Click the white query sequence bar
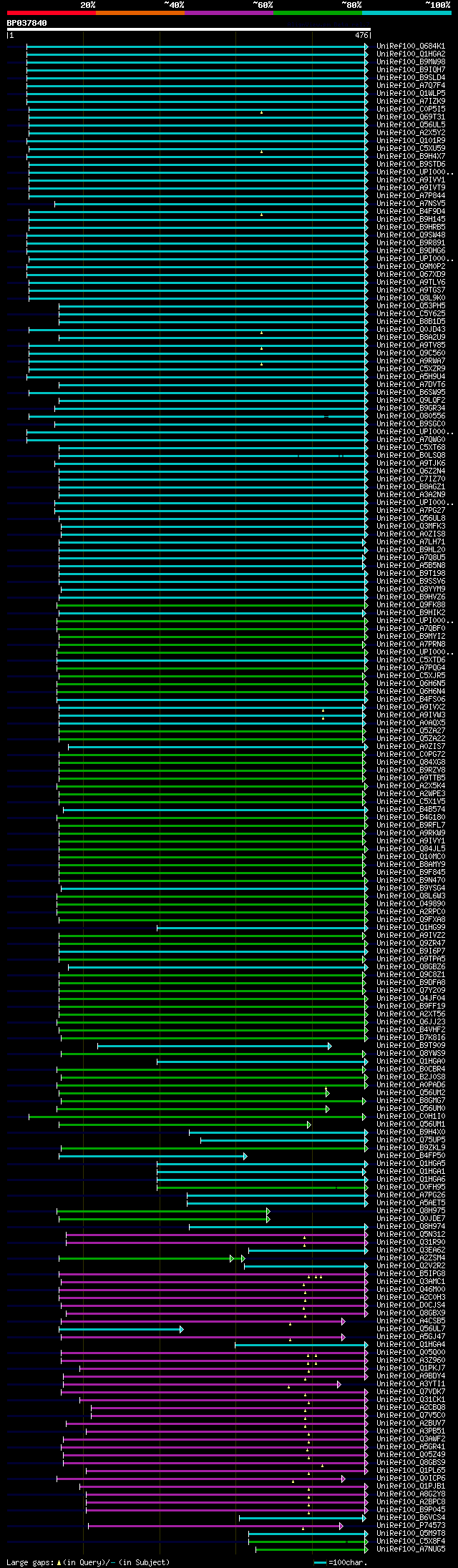The width and height of the screenshot is (458, 1568). (x=188, y=29)
